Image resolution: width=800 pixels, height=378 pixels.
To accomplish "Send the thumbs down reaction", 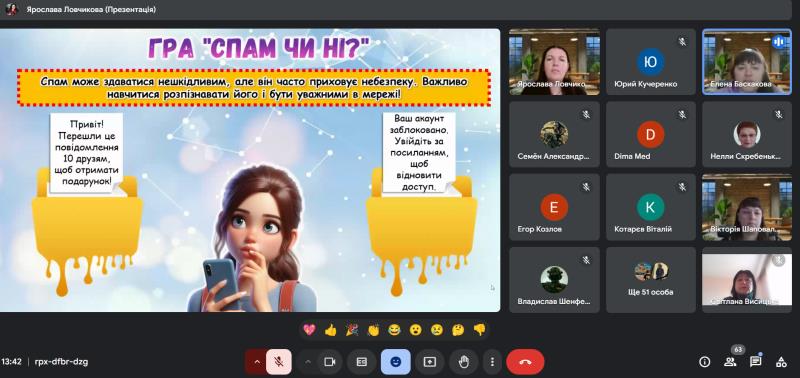I will (479, 330).
